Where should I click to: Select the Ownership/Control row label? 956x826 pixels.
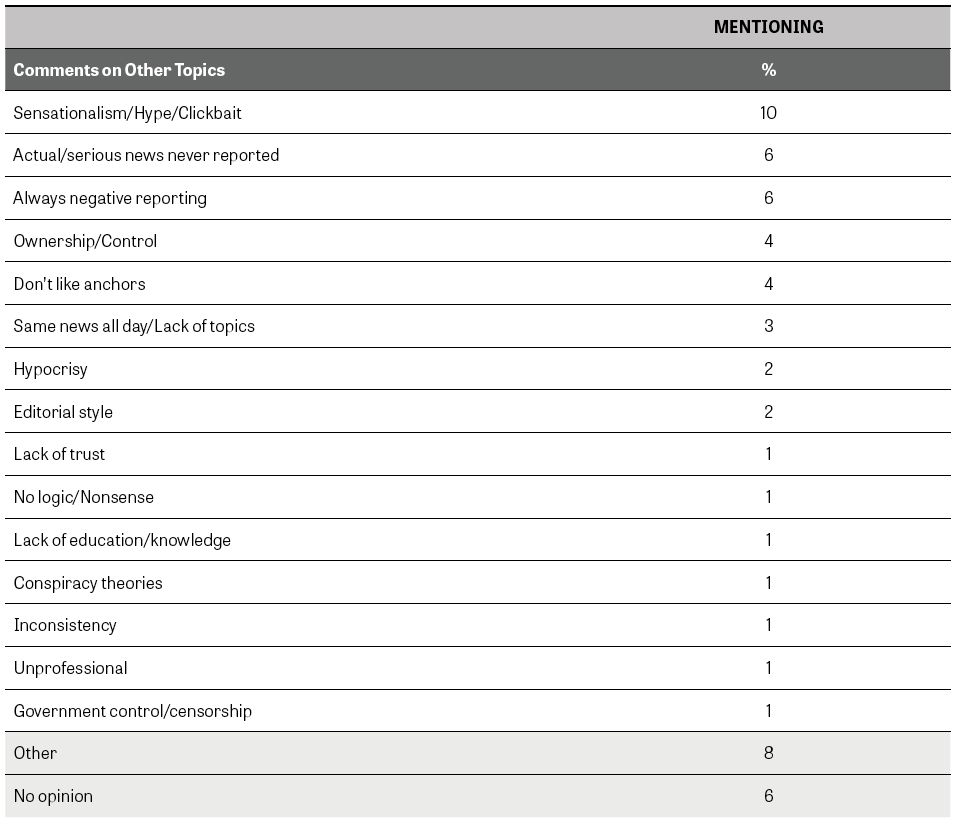click(x=85, y=241)
